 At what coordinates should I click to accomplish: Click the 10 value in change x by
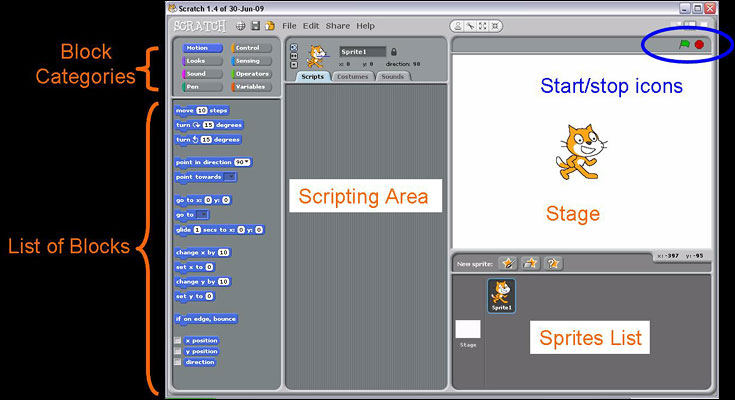click(223, 252)
